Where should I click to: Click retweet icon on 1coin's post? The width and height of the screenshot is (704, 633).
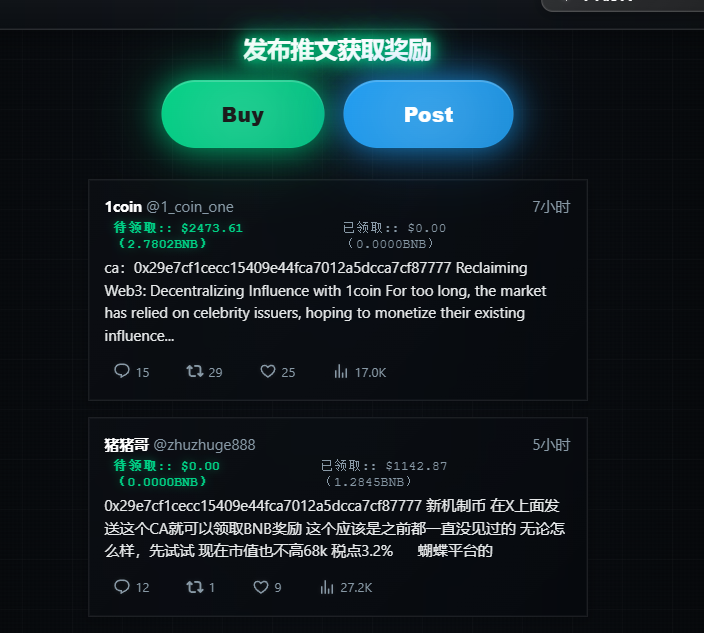195,371
